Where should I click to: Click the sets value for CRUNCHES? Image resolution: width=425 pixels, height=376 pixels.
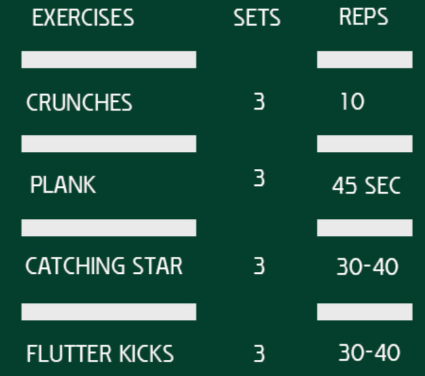(259, 102)
